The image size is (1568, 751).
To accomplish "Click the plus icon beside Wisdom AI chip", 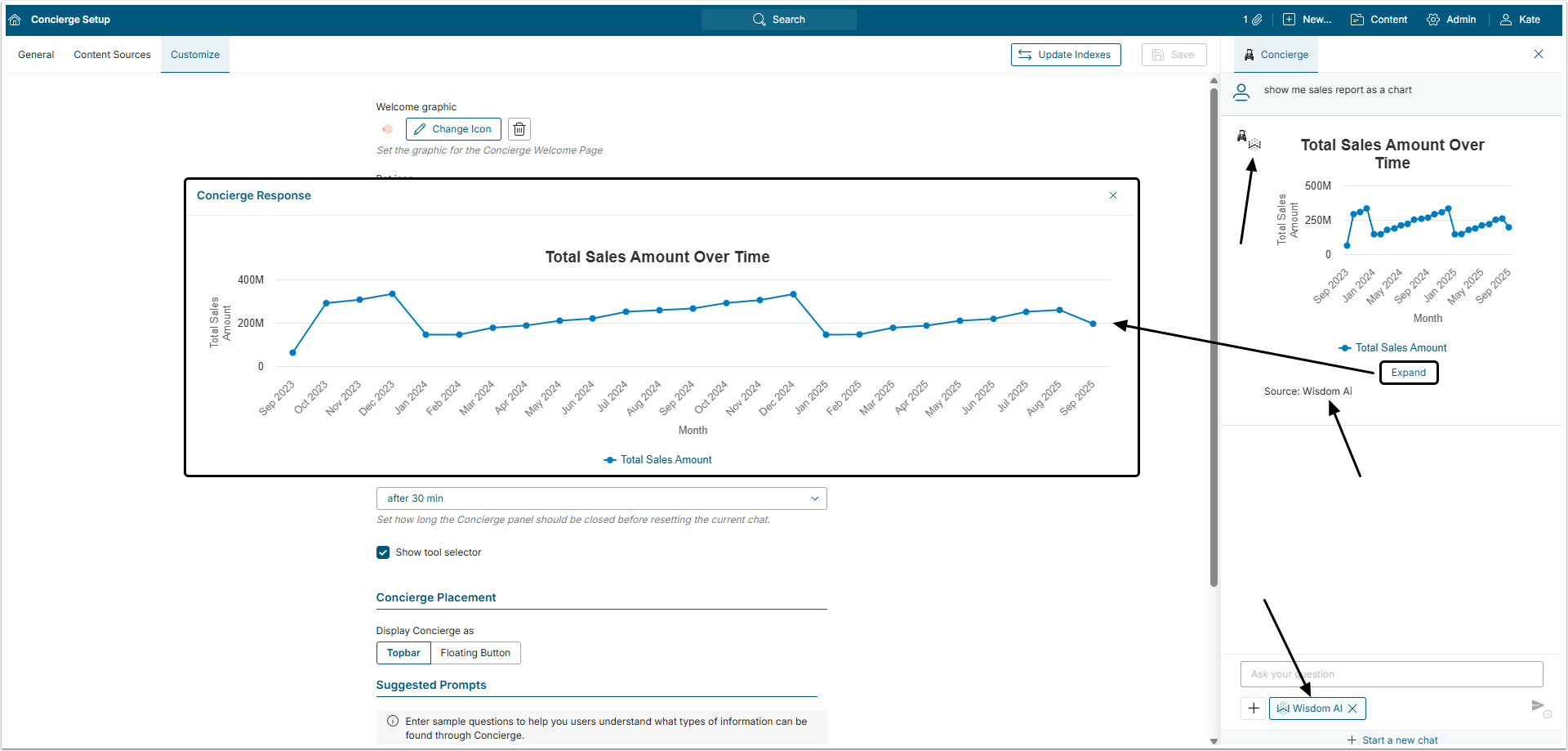I will (1254, 709).
